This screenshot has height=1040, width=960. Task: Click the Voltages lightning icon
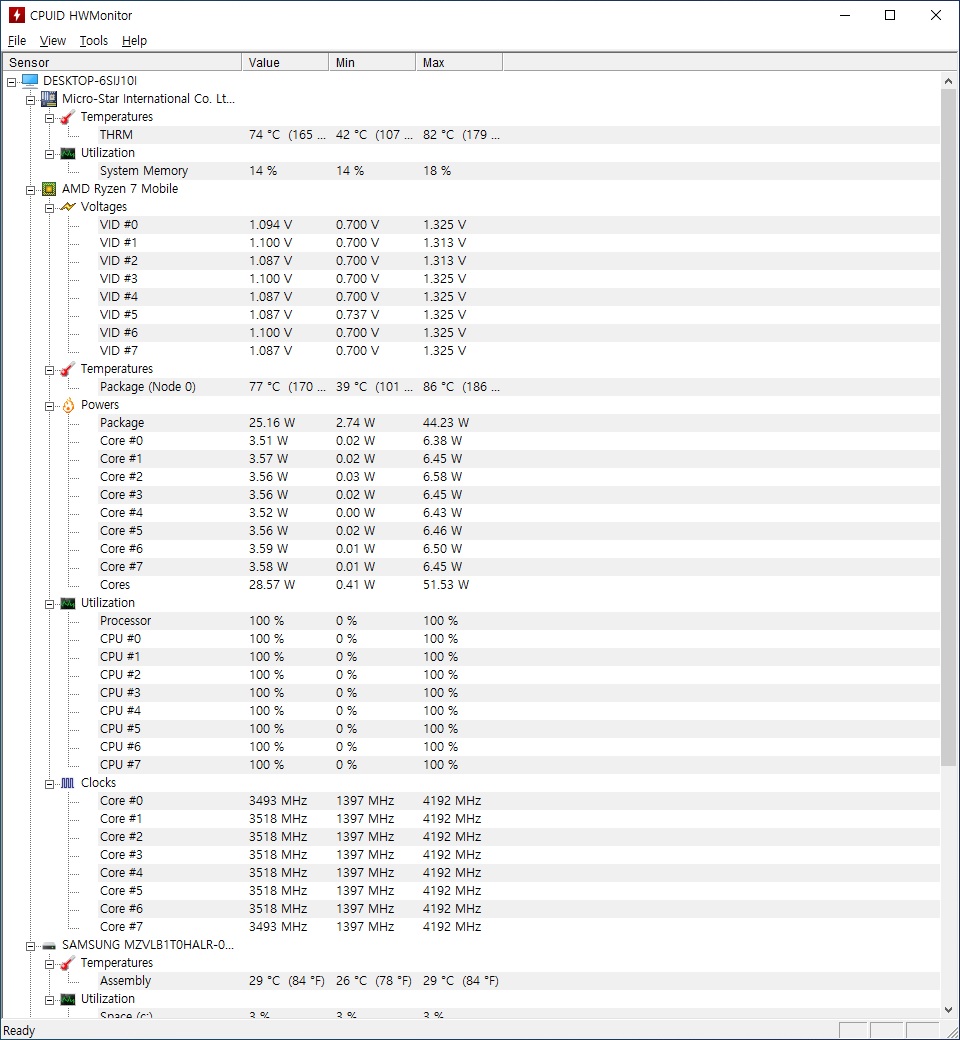pyautogui.click(x=68, y=207)
